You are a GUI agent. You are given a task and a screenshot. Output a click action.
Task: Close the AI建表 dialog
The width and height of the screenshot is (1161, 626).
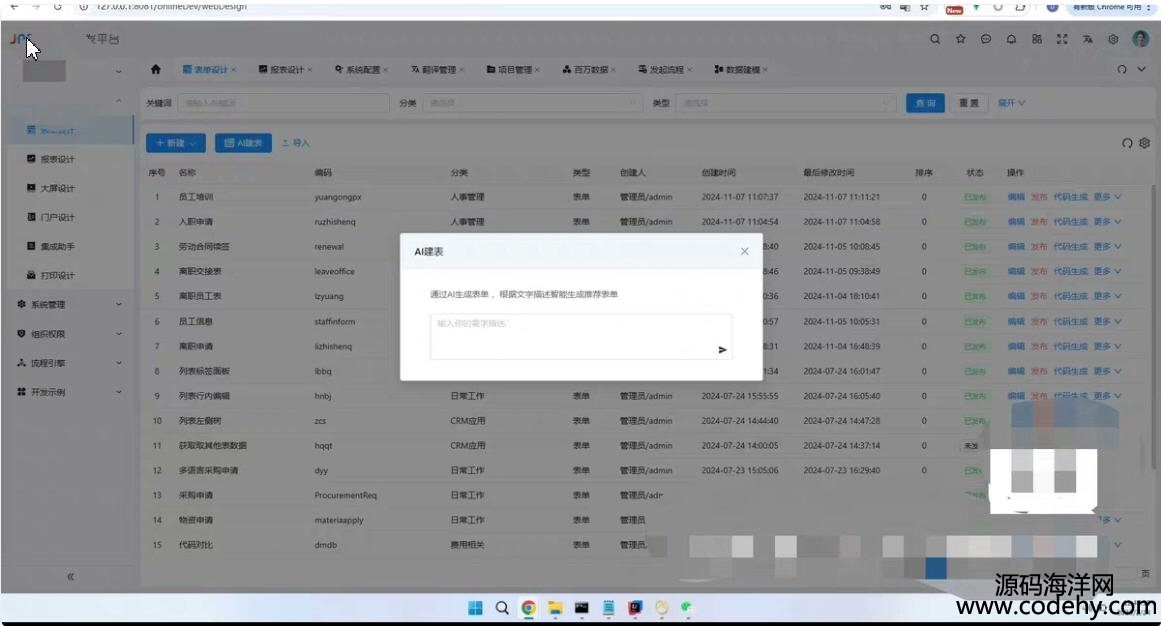(x=744, y=252)
